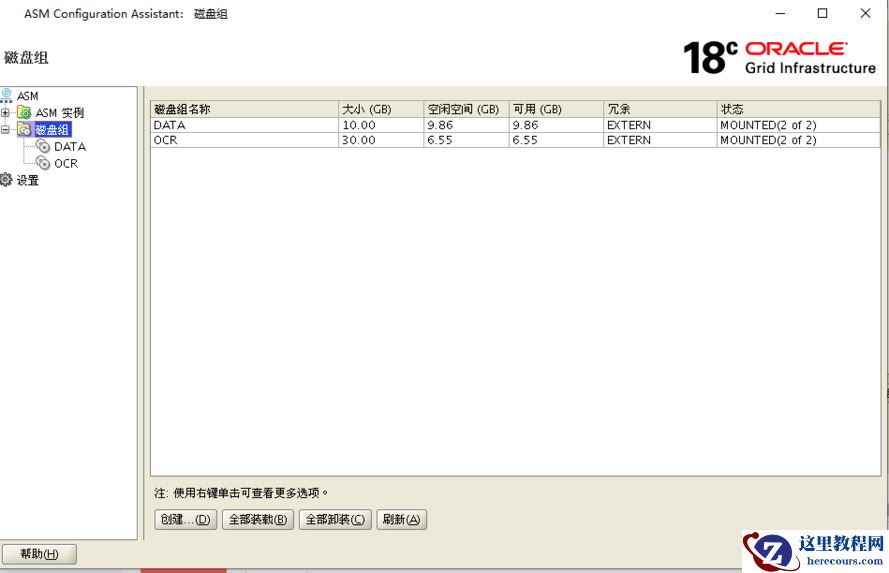Viewport: 889px width, 573px height.
Task: Click the 刷新(A) button
Action: (x=401, y=519)
